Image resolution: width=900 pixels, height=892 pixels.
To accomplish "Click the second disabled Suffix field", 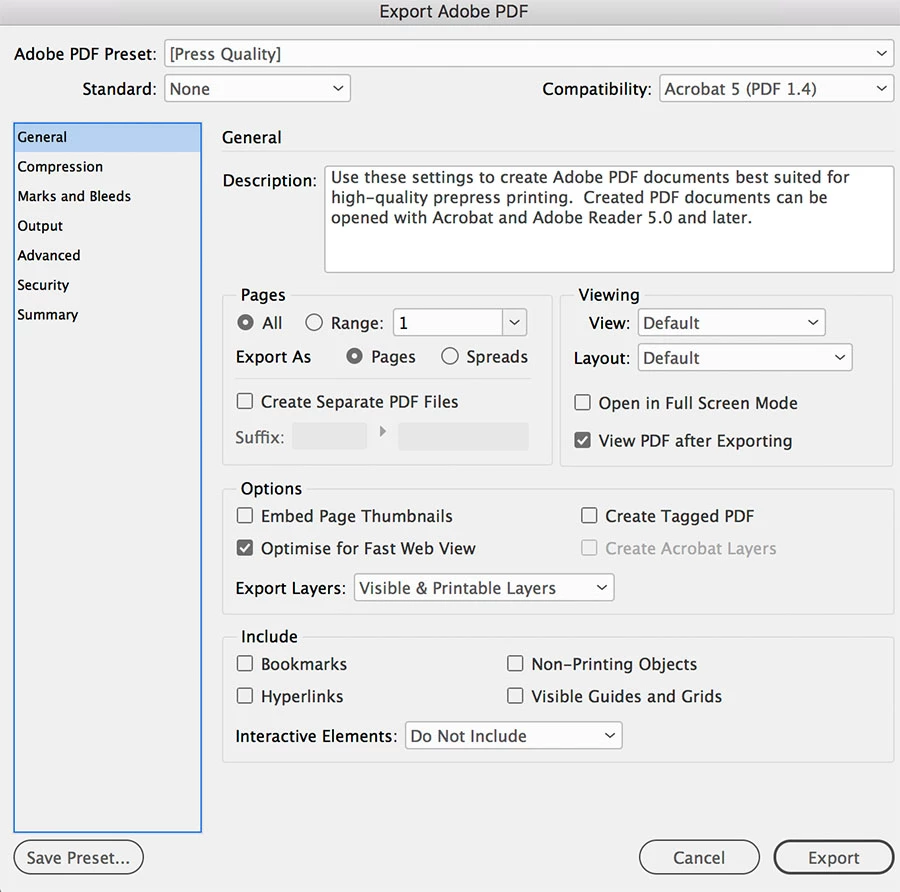I will coord(463,436).
